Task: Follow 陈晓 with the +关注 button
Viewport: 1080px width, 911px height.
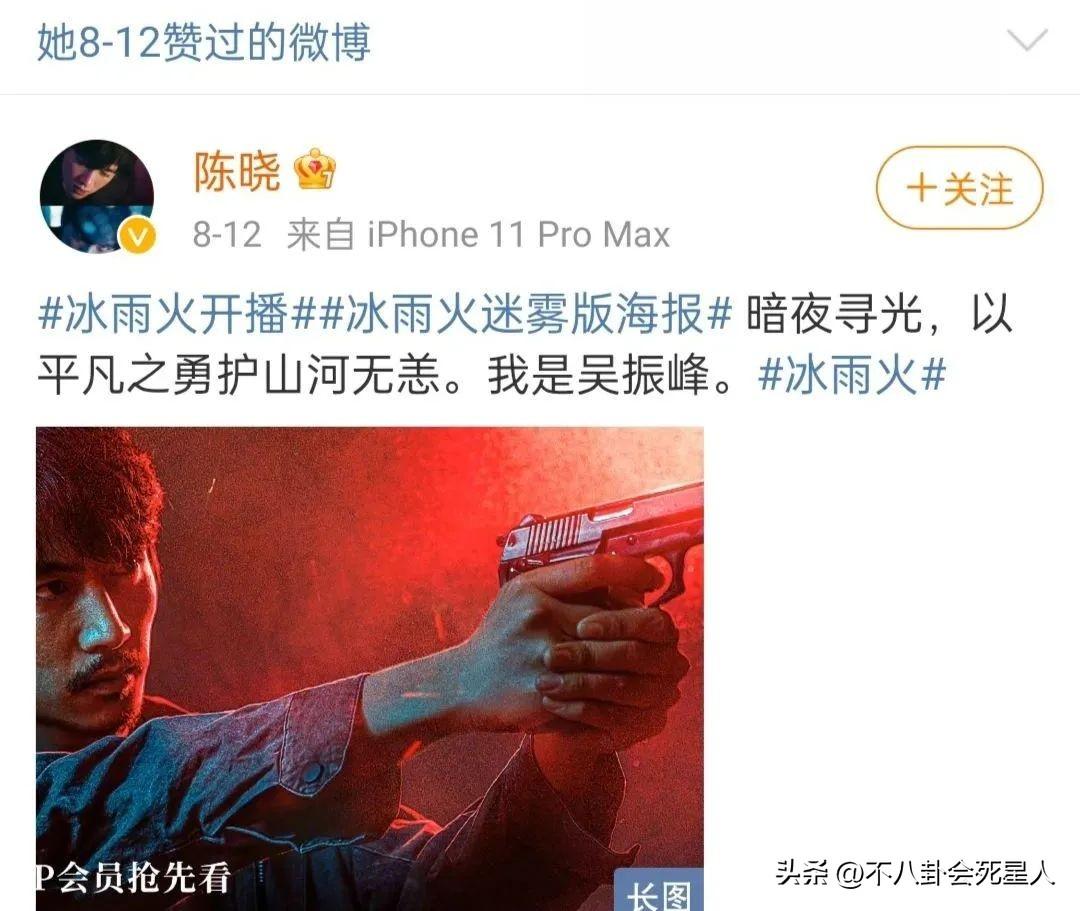Action: (x=959, y=188)
